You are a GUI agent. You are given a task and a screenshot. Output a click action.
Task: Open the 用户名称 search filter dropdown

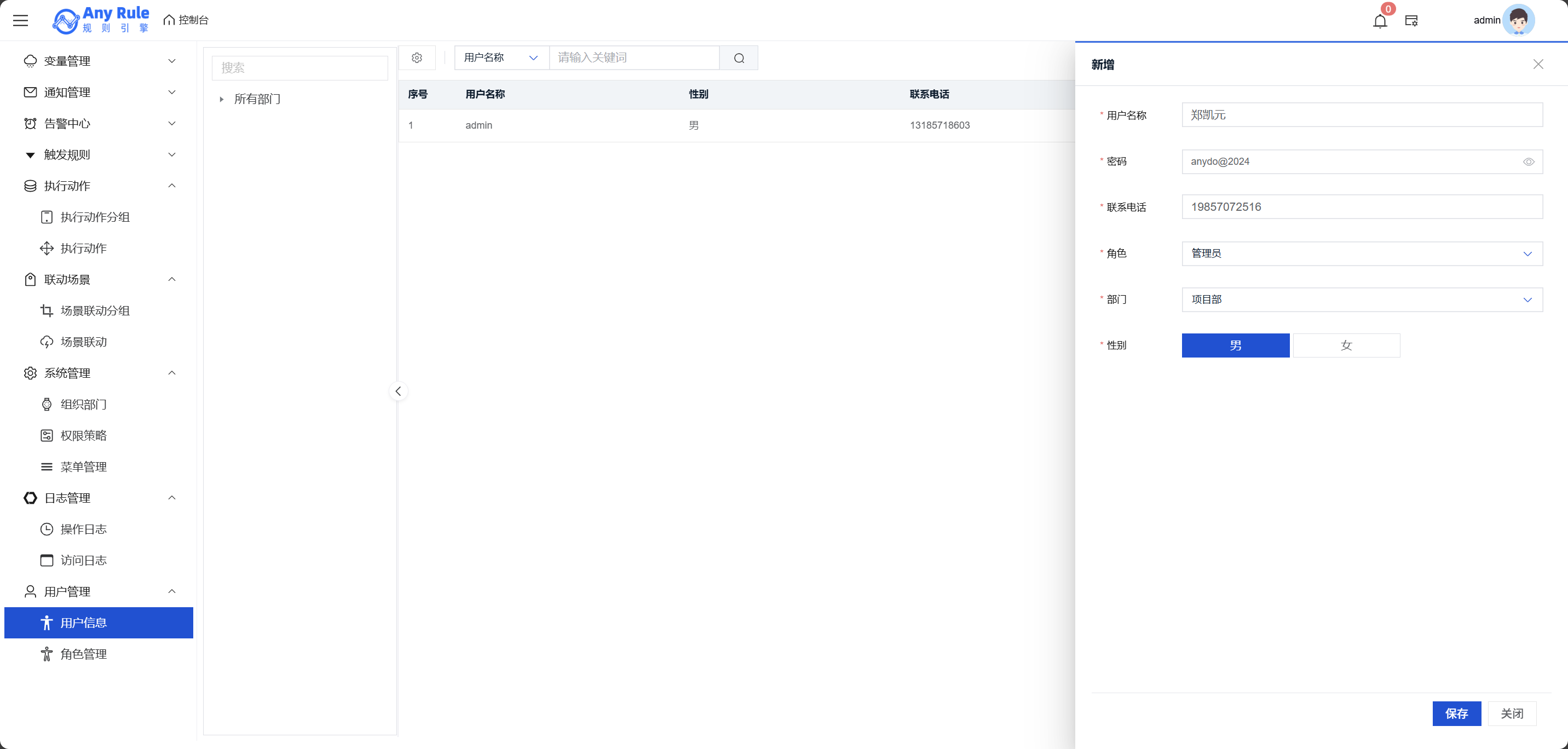(x=501, y=58)
